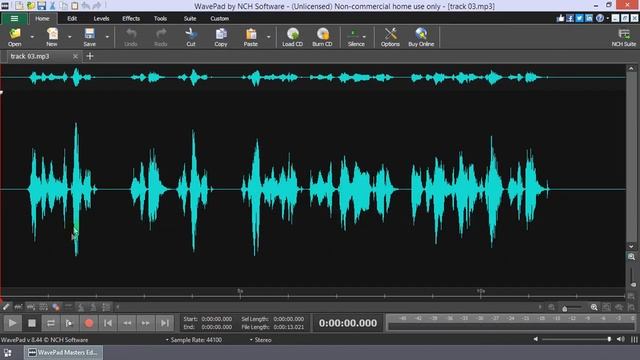Add a new file tab with plus button
Image resolution: width=640 pixels, height=360 pixels.
pos(90,56)
